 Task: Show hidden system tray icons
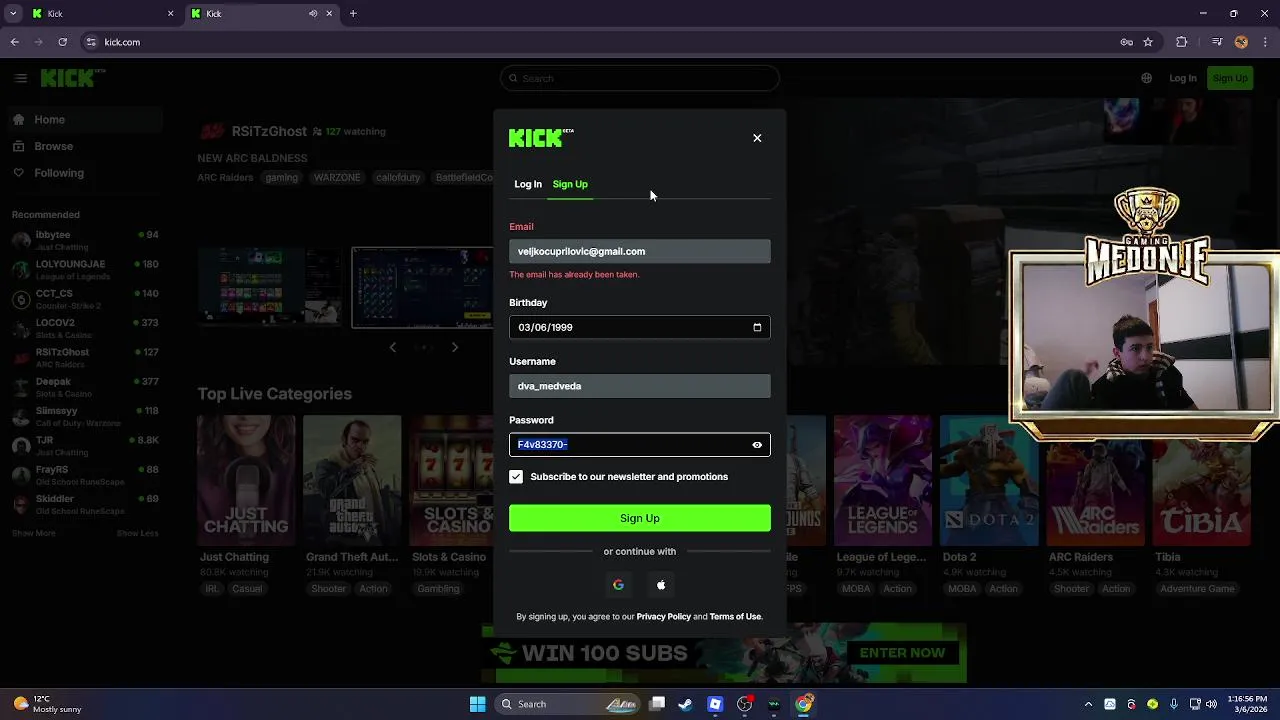click(x=1088, y=704)
